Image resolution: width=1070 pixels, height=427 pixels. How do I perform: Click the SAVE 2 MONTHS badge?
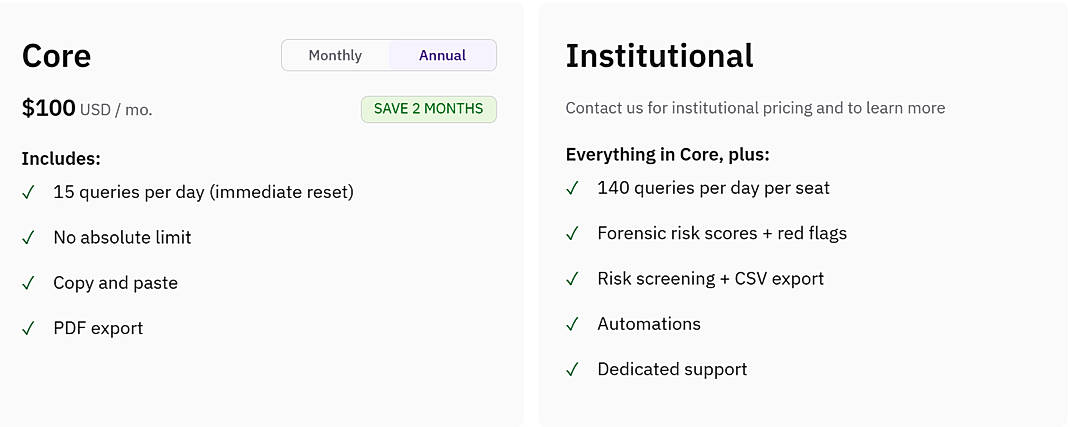click(x=429, y=109)
